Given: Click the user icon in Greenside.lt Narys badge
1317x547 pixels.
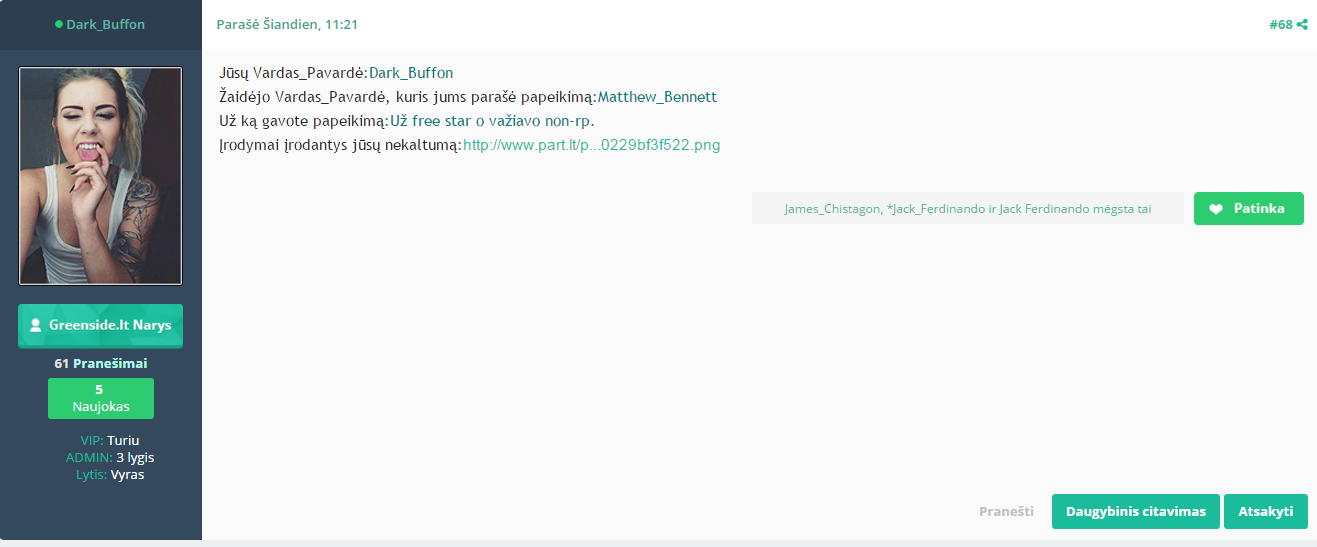Looking at the screenshot, I should point(36,325).
